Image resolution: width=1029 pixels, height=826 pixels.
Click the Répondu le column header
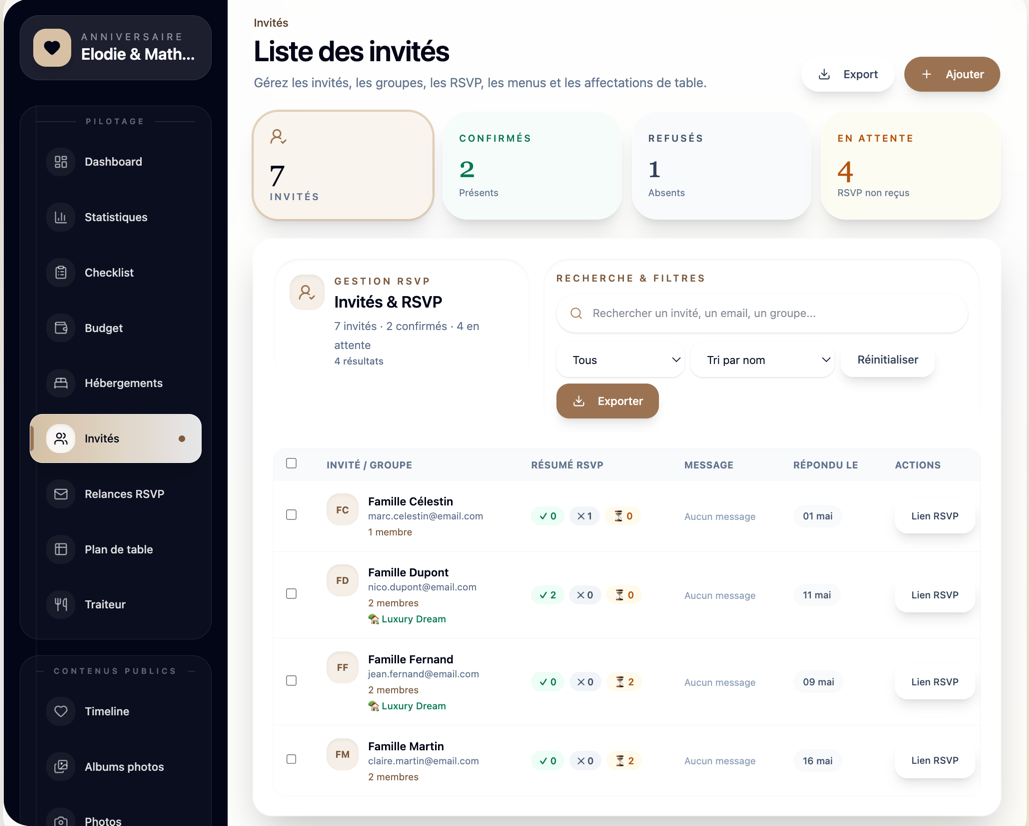coord(826,465)
